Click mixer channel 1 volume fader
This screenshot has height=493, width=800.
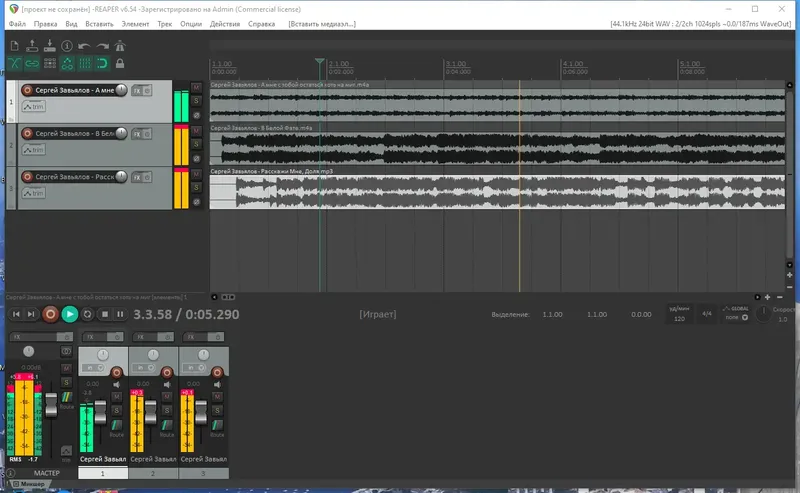pyautogui.click(x=101, y=412)
